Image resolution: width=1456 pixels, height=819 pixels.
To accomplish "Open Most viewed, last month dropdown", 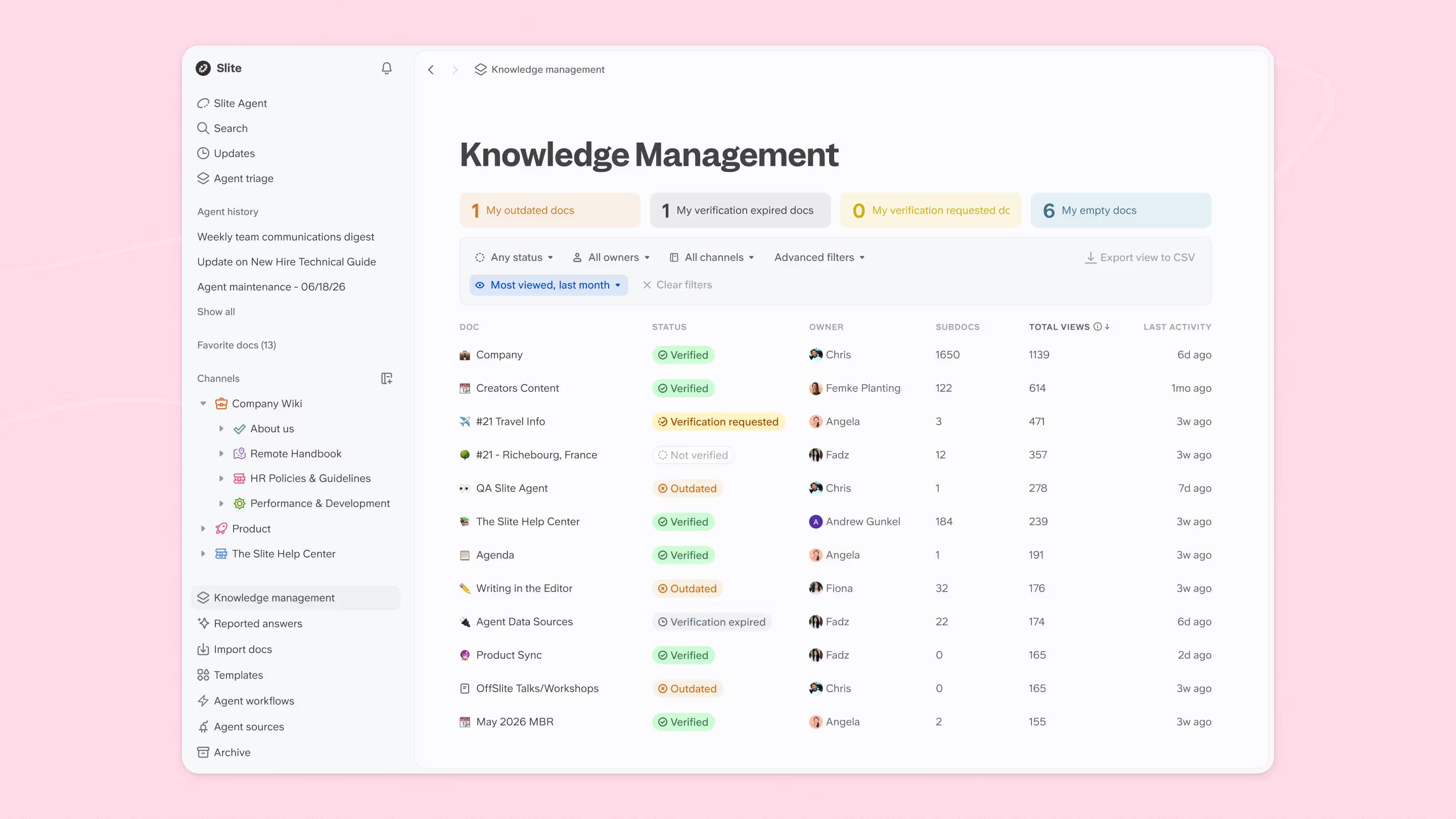I will click(548, 285).
